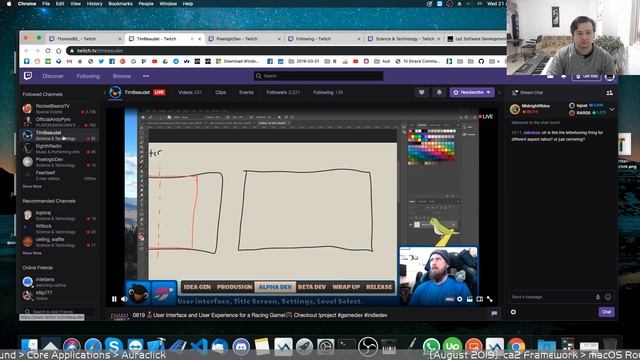Toggle the heart follow button for TimBeaudet
Image resolution: width=640 pixels, height=360 pixels.
(422, 93)
